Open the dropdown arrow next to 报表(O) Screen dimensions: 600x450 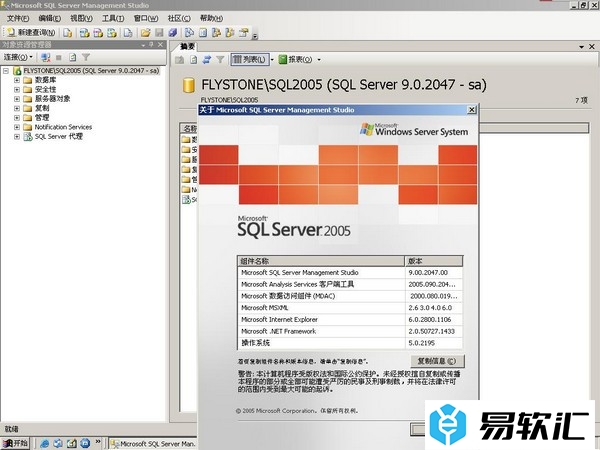(319, 60)
